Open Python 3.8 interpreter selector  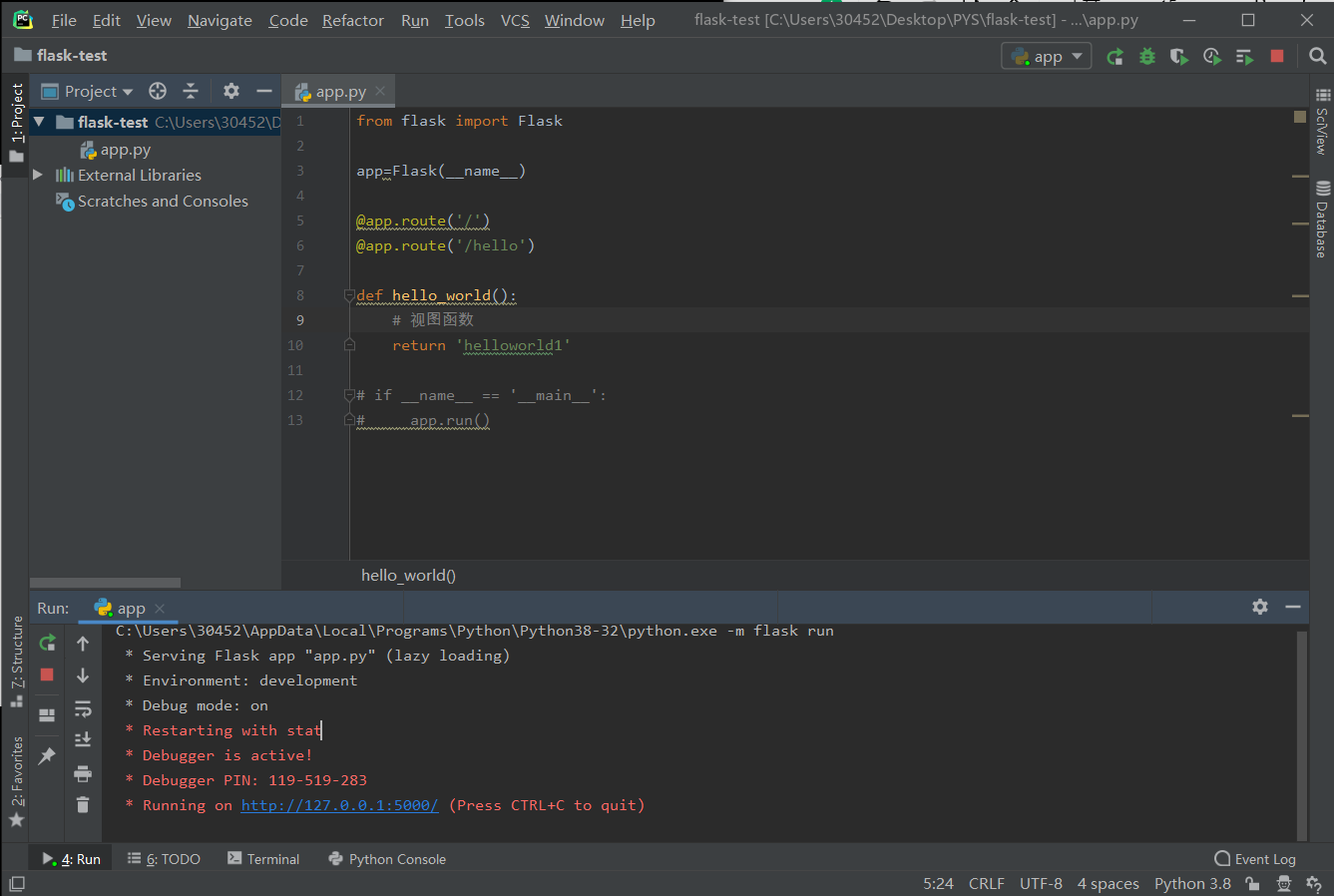tap(1192, 883)
